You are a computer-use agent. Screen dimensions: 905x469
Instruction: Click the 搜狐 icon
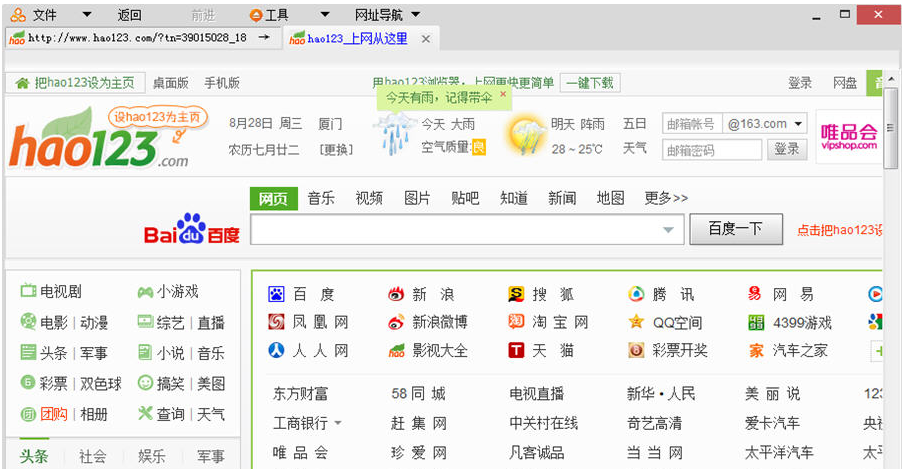(x=516, y=294)
